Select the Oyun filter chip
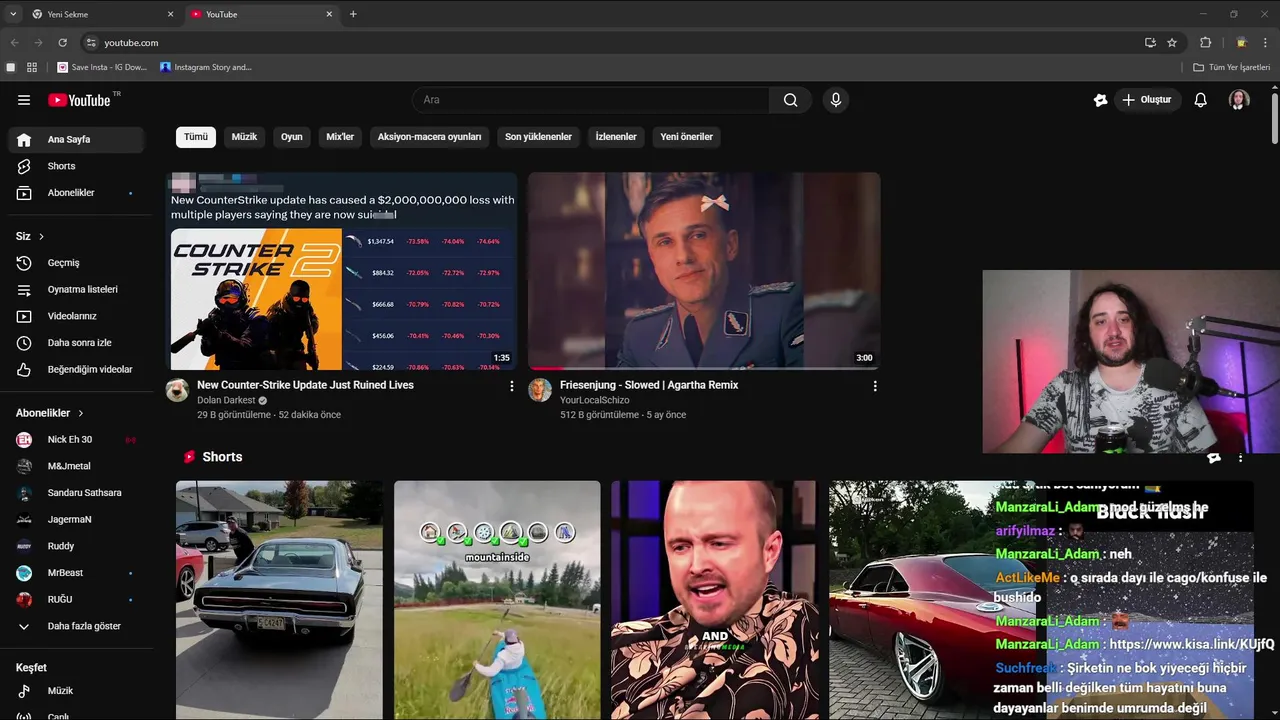This screenshot has width=1280, height=720. pyautogui.click(x=292, y=137)
